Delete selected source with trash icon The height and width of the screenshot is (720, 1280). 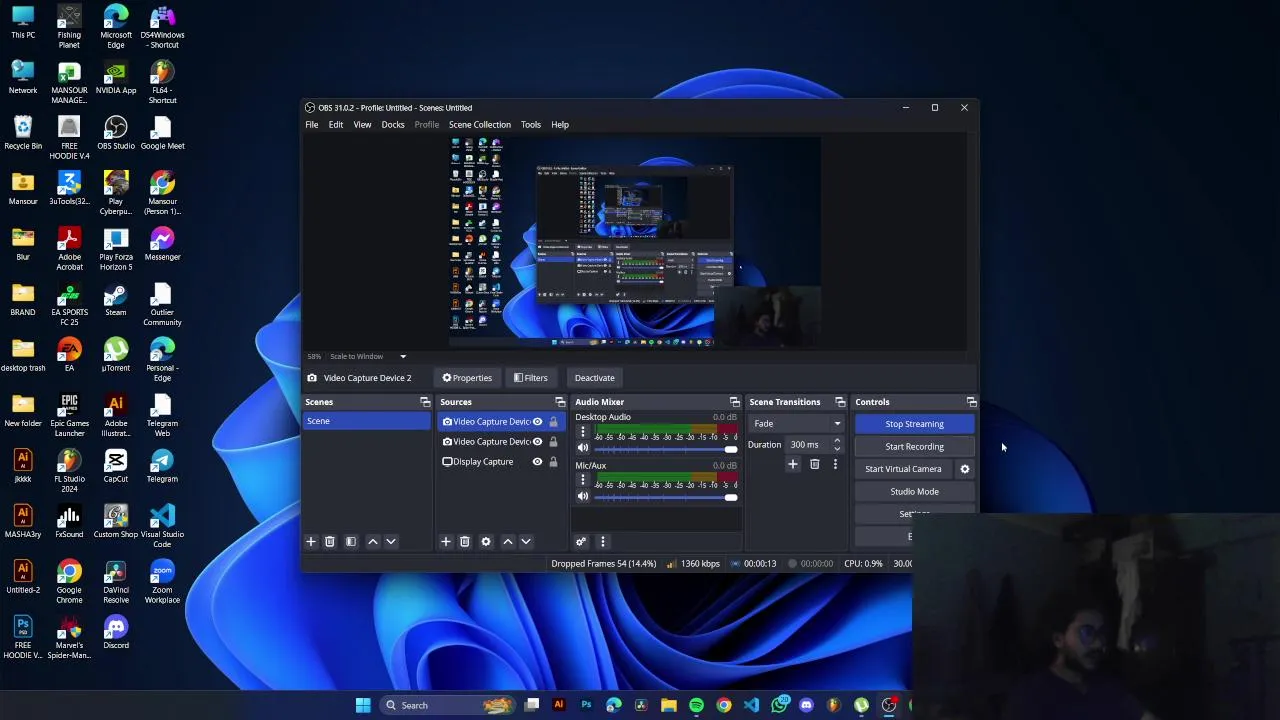click(x=464, y=541)
